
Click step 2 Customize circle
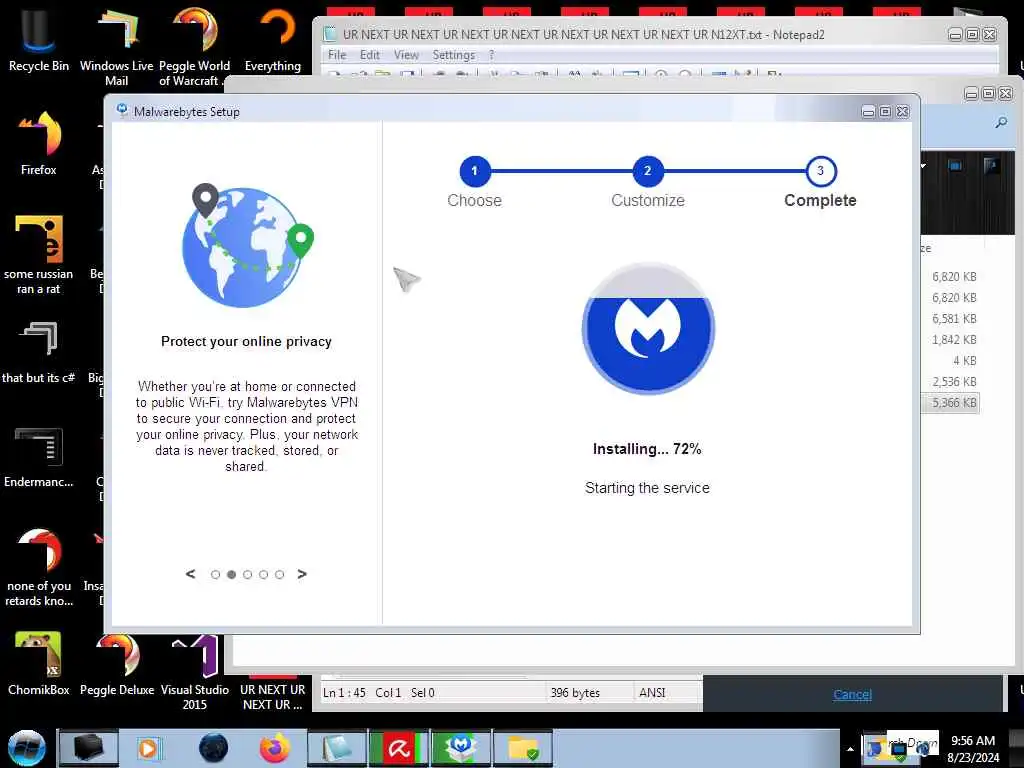tap(648, 171)
